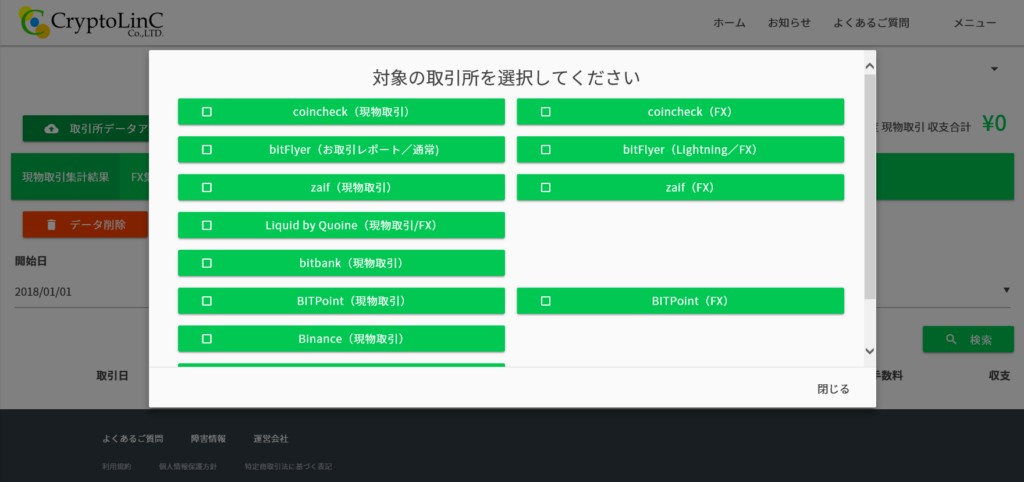Click the 閉じる button in dialog
This screenshot has height=482, width=1024.
833,389
